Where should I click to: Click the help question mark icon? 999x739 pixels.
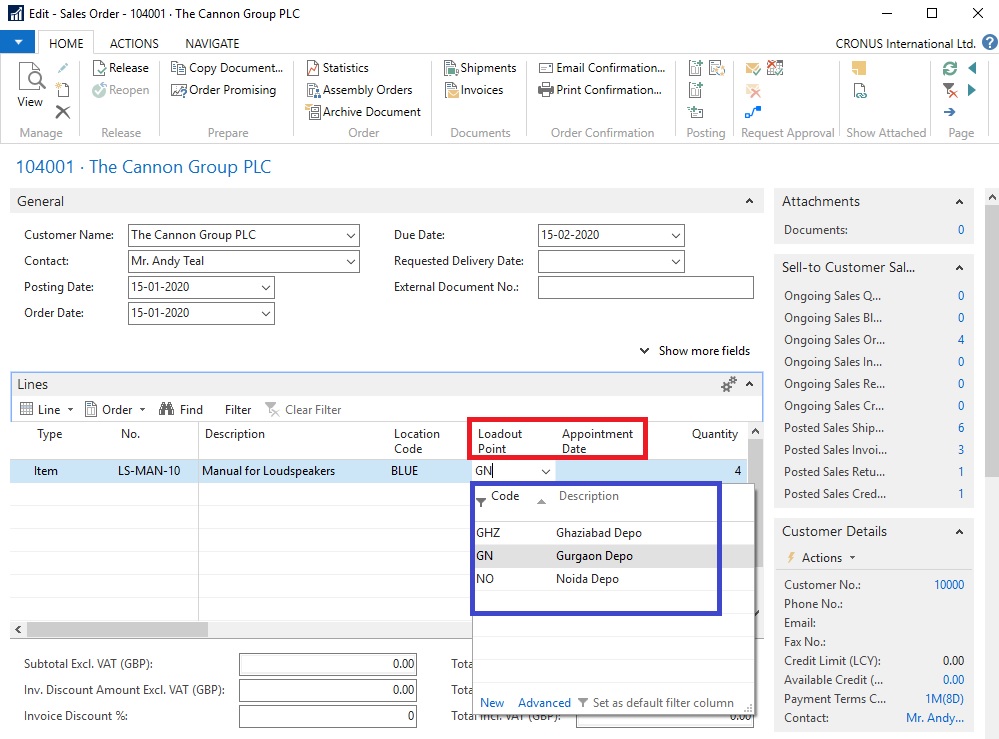(x=989, y=43)
